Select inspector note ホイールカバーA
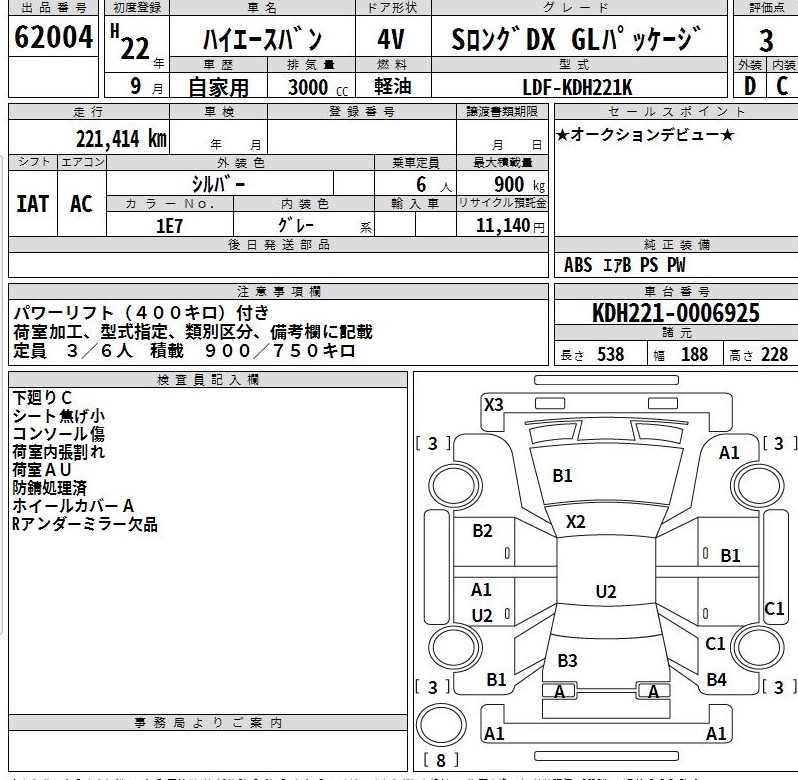798x780 pixels. [x=73, y=506]
